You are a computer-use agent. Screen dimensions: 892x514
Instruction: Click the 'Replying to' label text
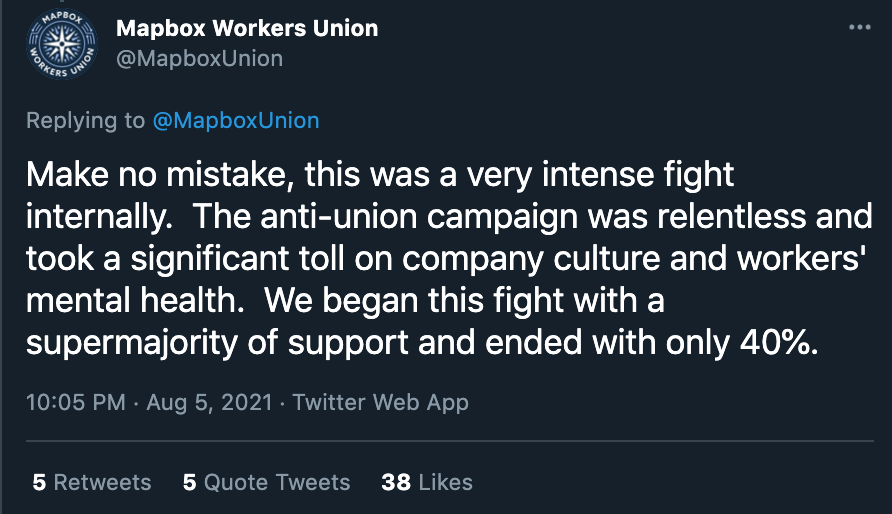point(85,121)
